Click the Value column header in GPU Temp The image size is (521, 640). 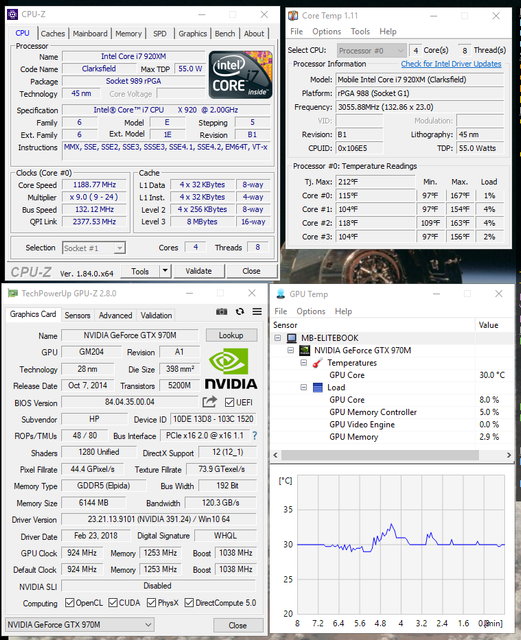[494, 325]
